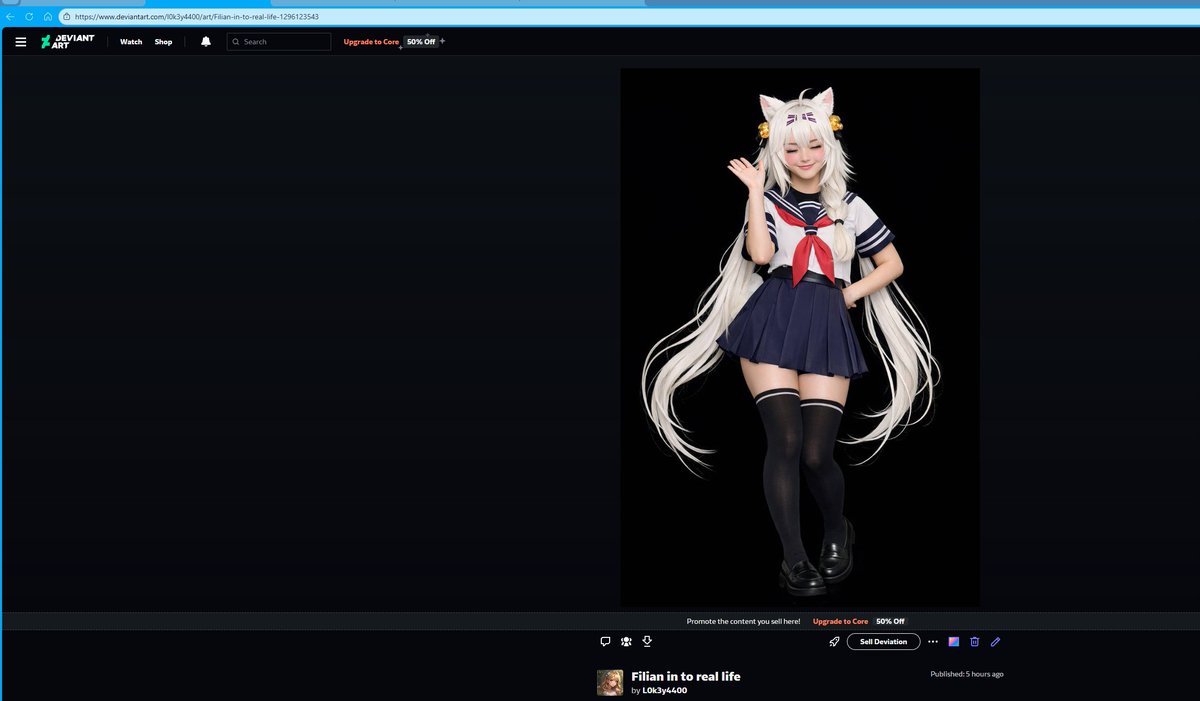Download the deviation via download icon
This screenshot has height=701, width=1200.
tap(647, 641)
